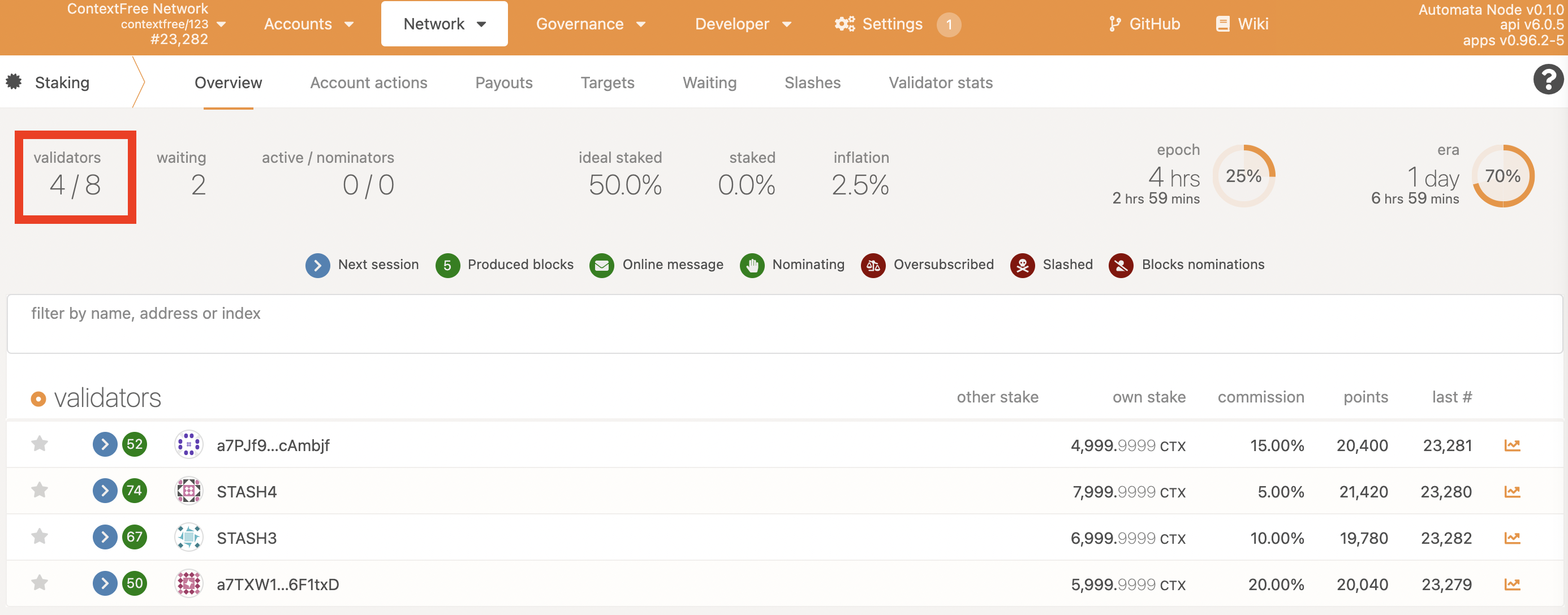Click the Next session legend icon
This screenshot has height=615, width=1568.
pos(318,265)
